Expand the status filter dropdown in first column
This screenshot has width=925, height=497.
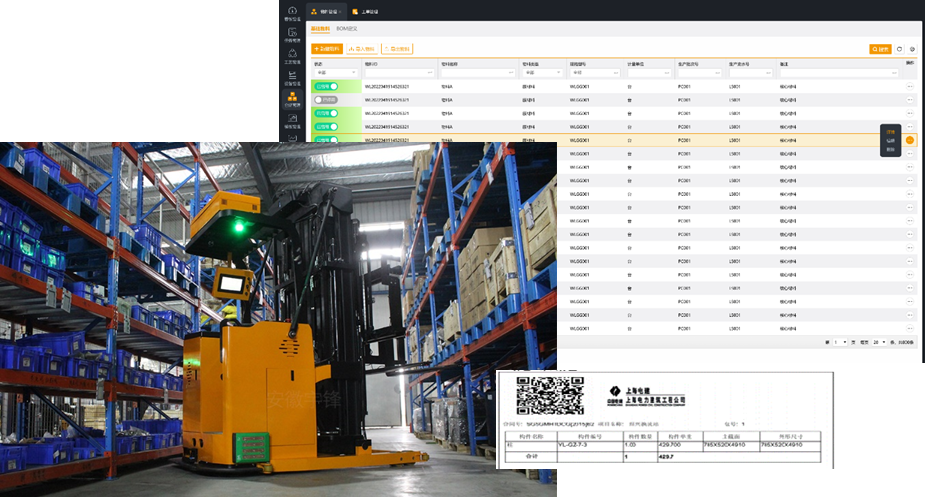point(335,73)
